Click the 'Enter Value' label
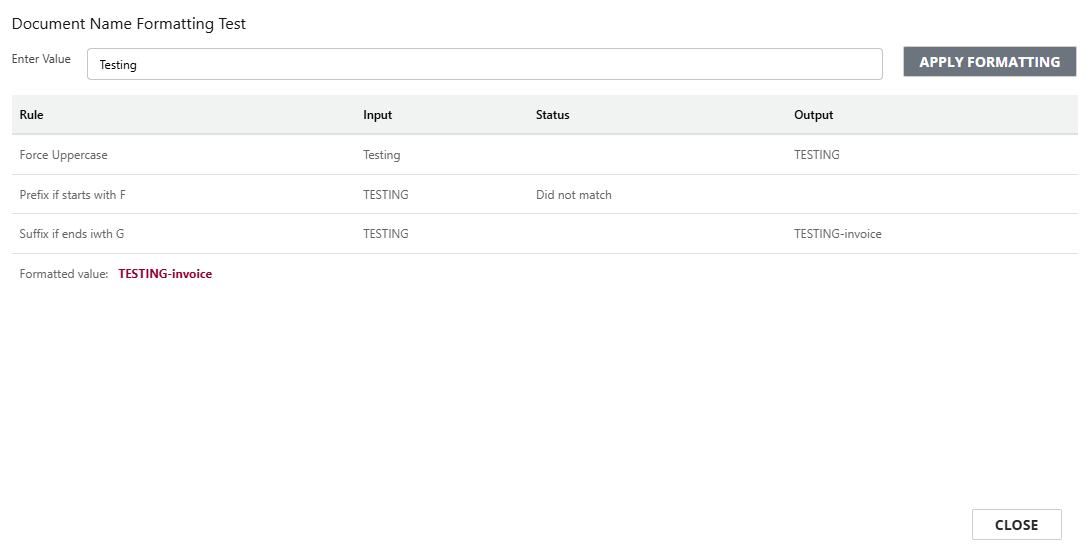 [x=41, y=59]
